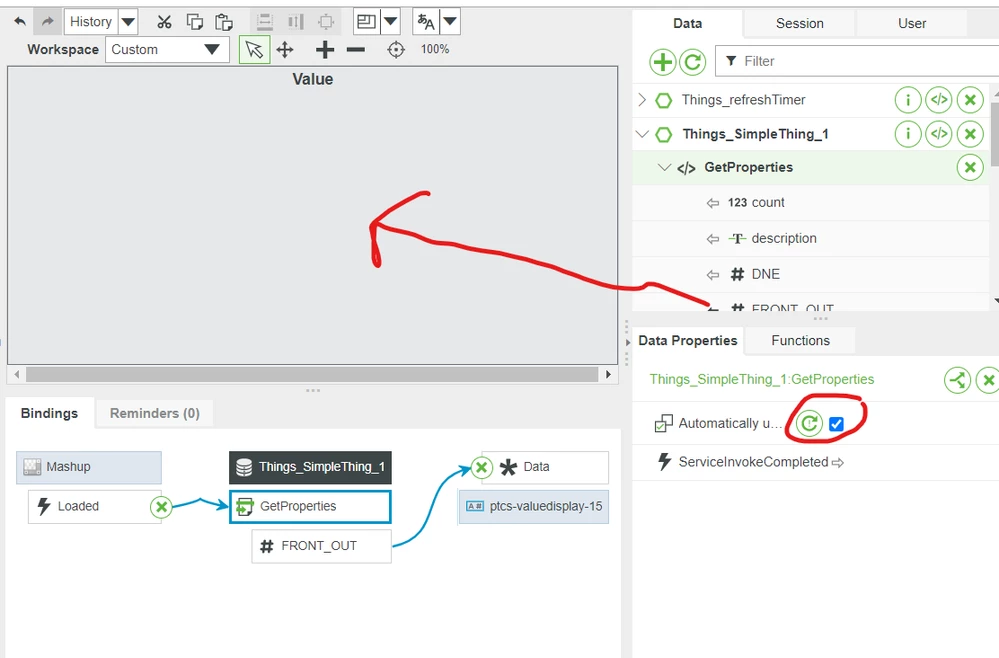Select the count property row

810,203
